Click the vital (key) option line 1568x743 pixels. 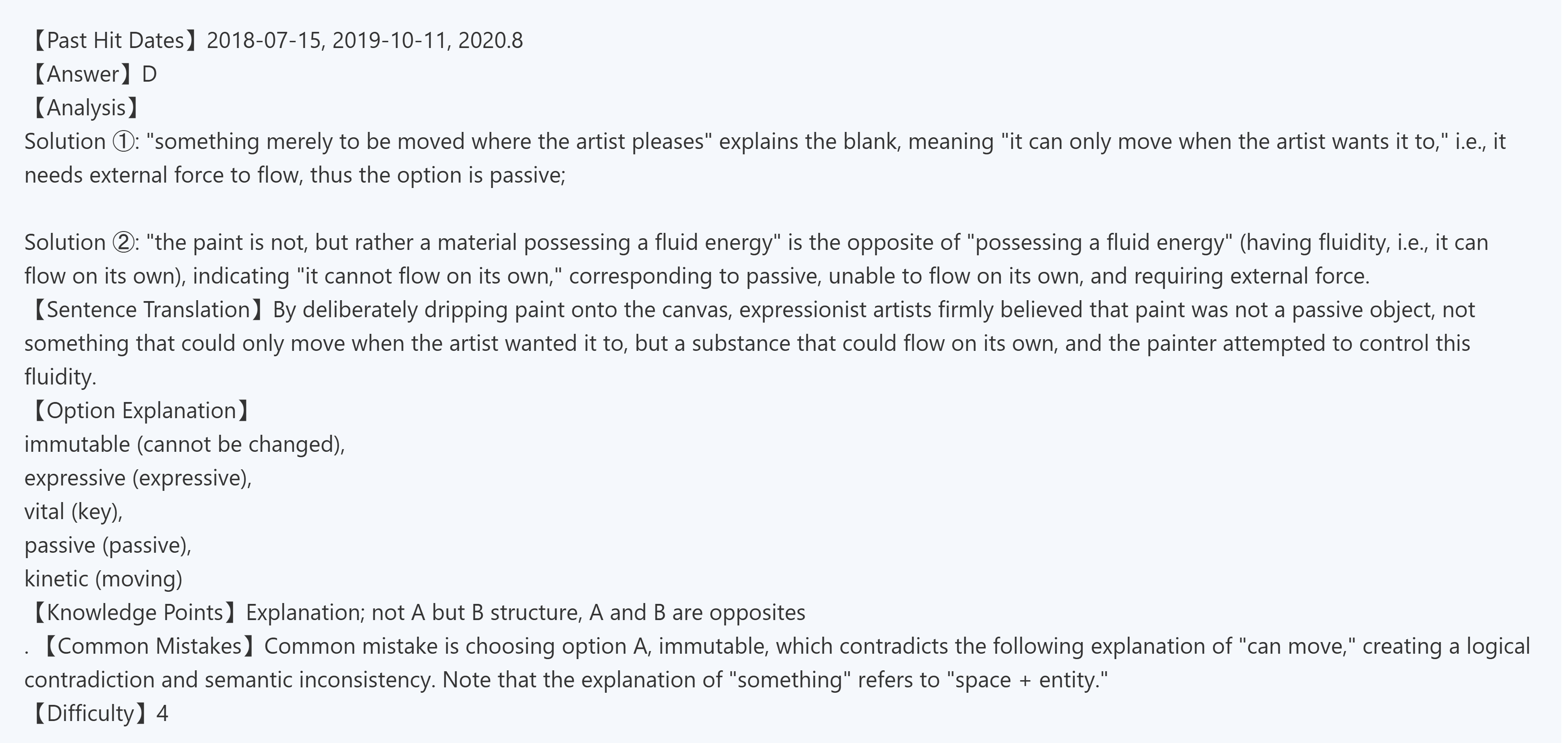coord(73,512)
